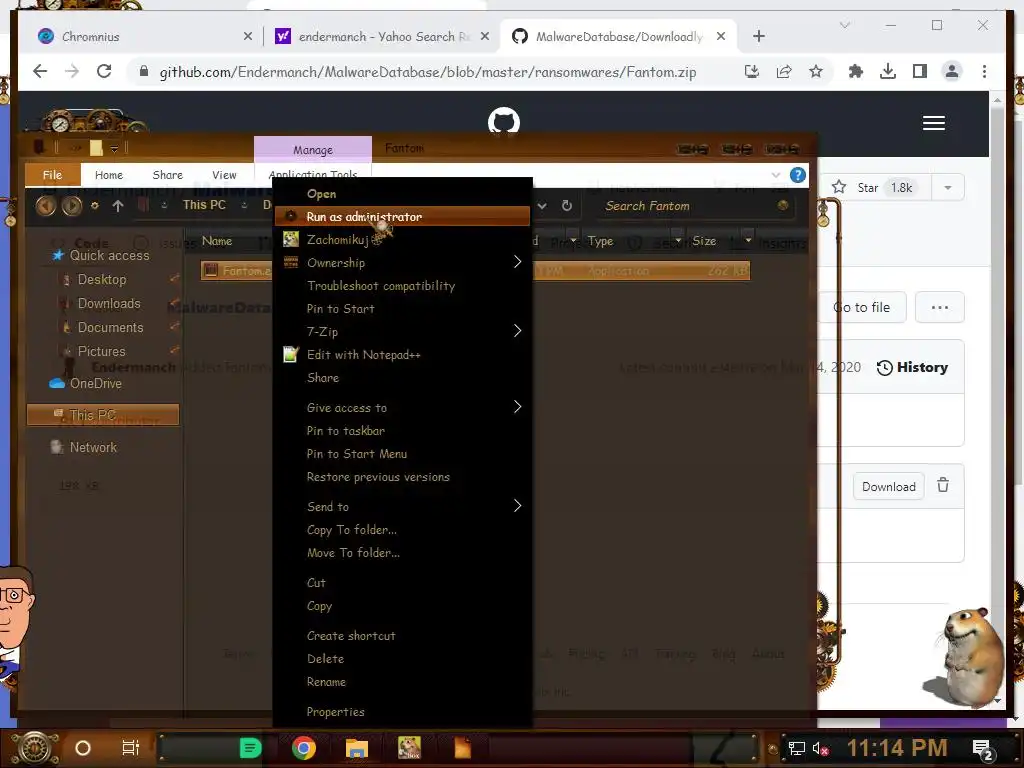Open the address bar history dropdown in Explorer

pyautogui.click(x=542, y=206)
